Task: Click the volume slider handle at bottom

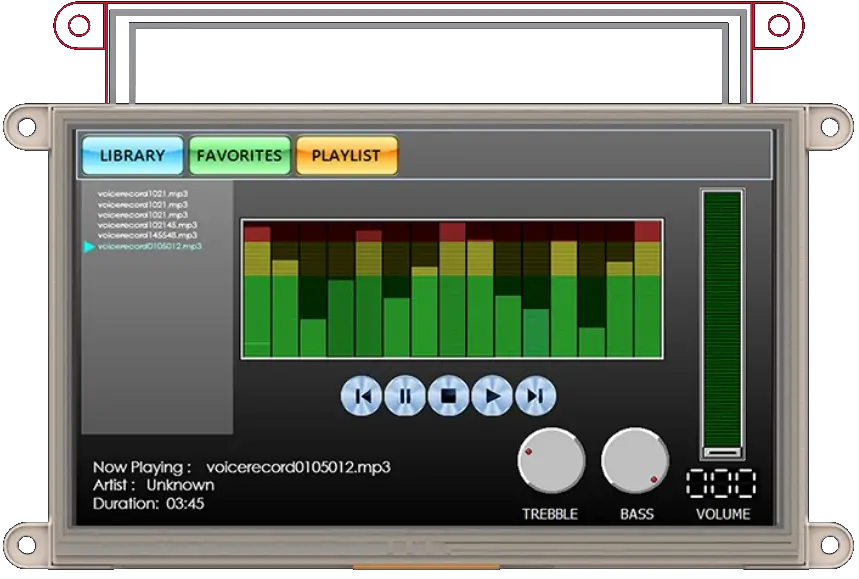Action: coord(722,452)
